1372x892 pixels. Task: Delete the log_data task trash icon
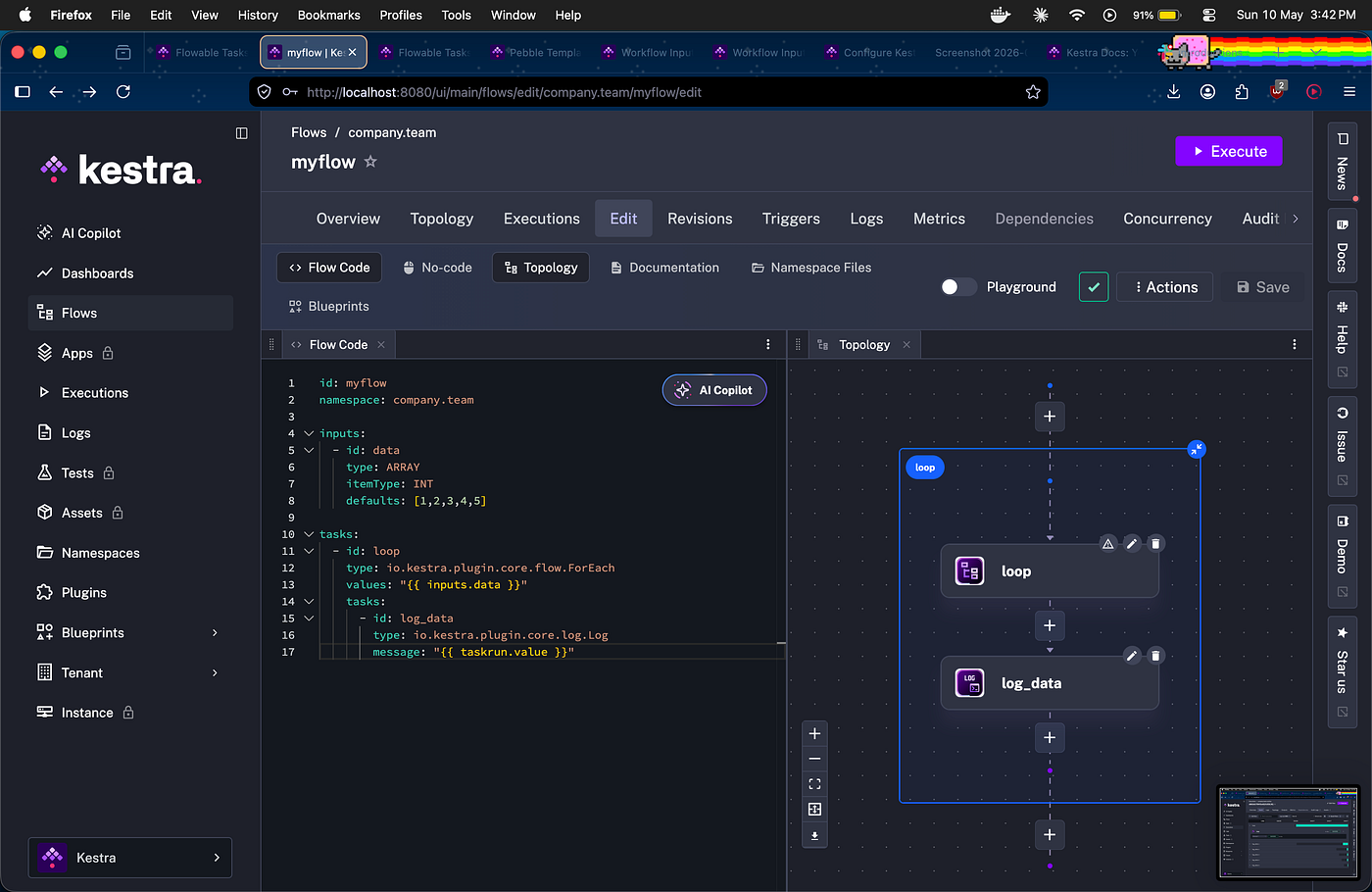click(x=1155, y=655)
